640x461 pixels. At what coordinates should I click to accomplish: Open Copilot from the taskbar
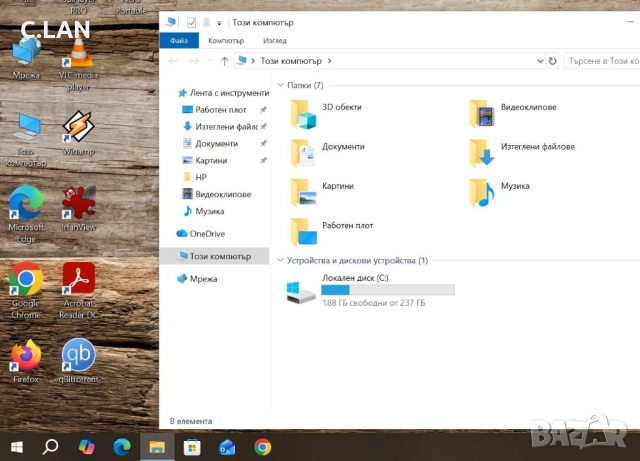tap(87, 447)
